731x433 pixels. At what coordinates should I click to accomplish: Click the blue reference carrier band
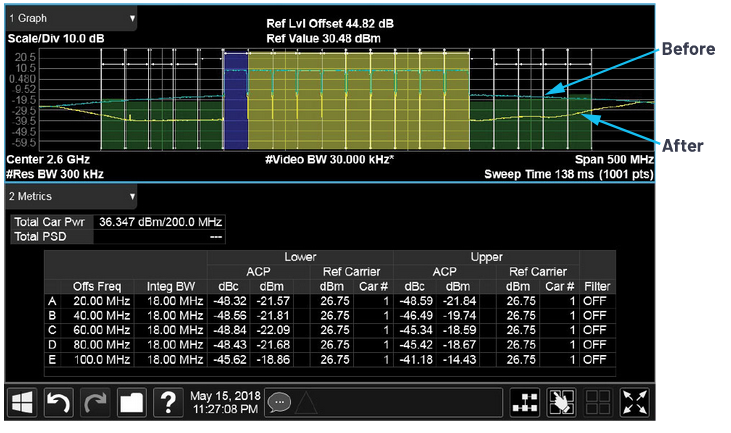tap(236, 100)
